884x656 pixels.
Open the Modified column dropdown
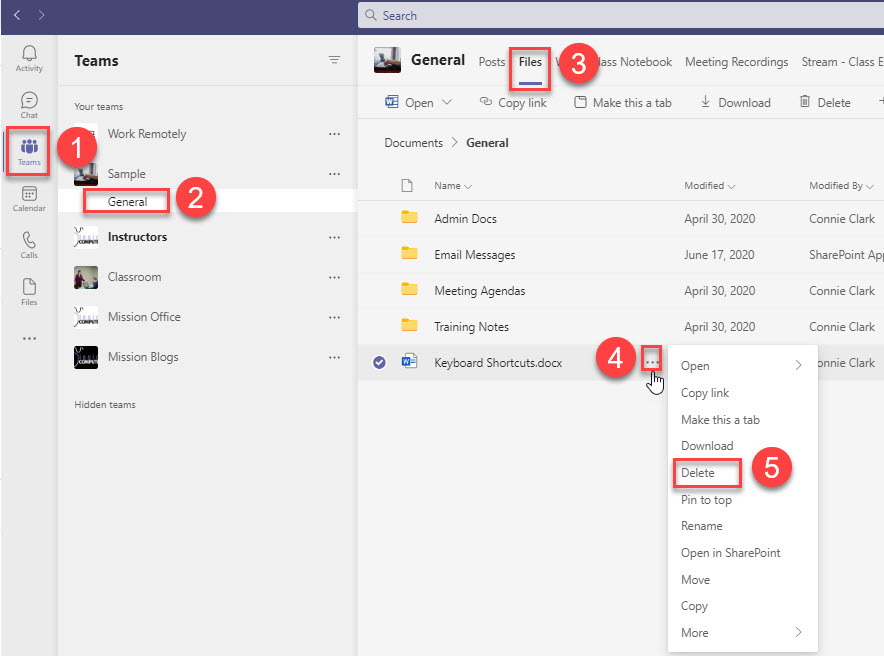tap(709, 186)
